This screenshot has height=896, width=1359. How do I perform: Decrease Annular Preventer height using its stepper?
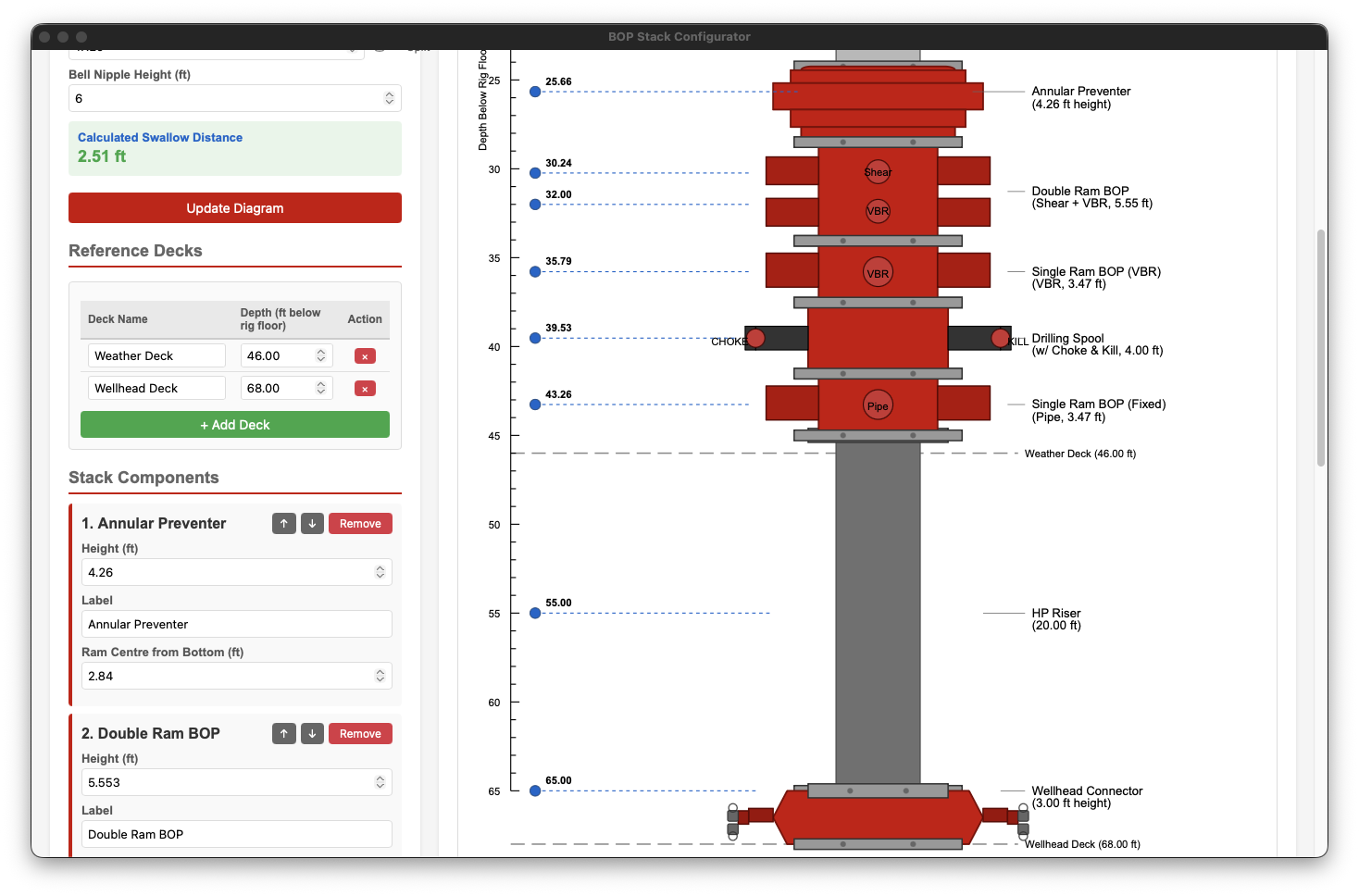point(380,577)
